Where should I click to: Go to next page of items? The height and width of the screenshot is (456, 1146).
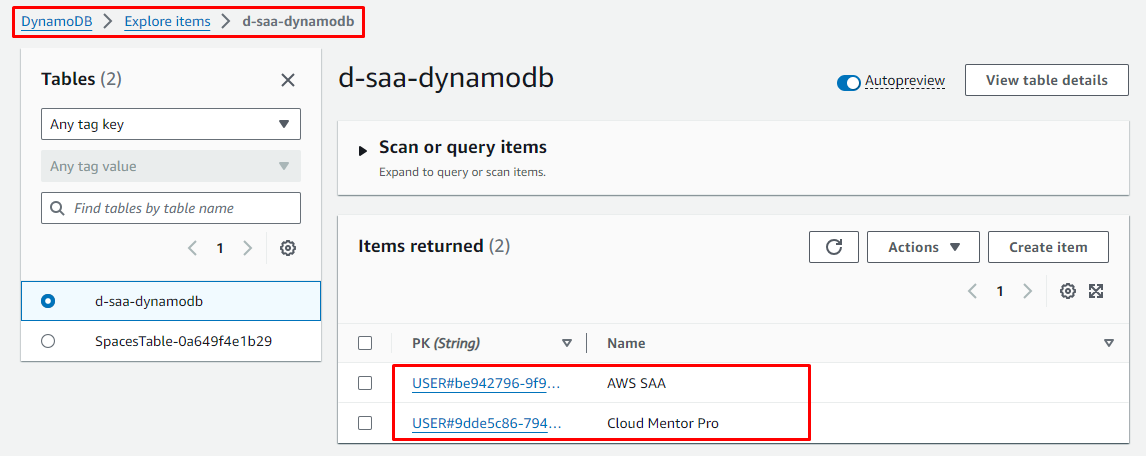tap(1027, 291)
